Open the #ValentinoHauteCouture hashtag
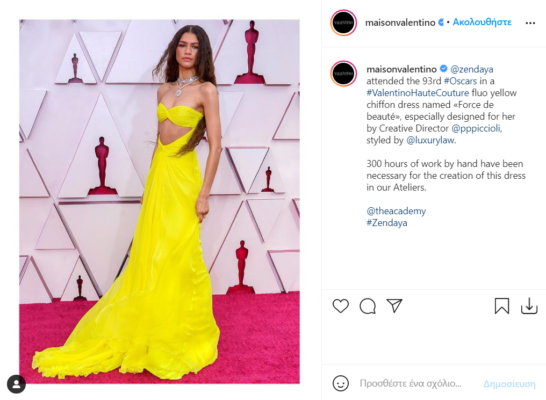Viewport: 546px width, 400px height. click(x=418, y=93)
